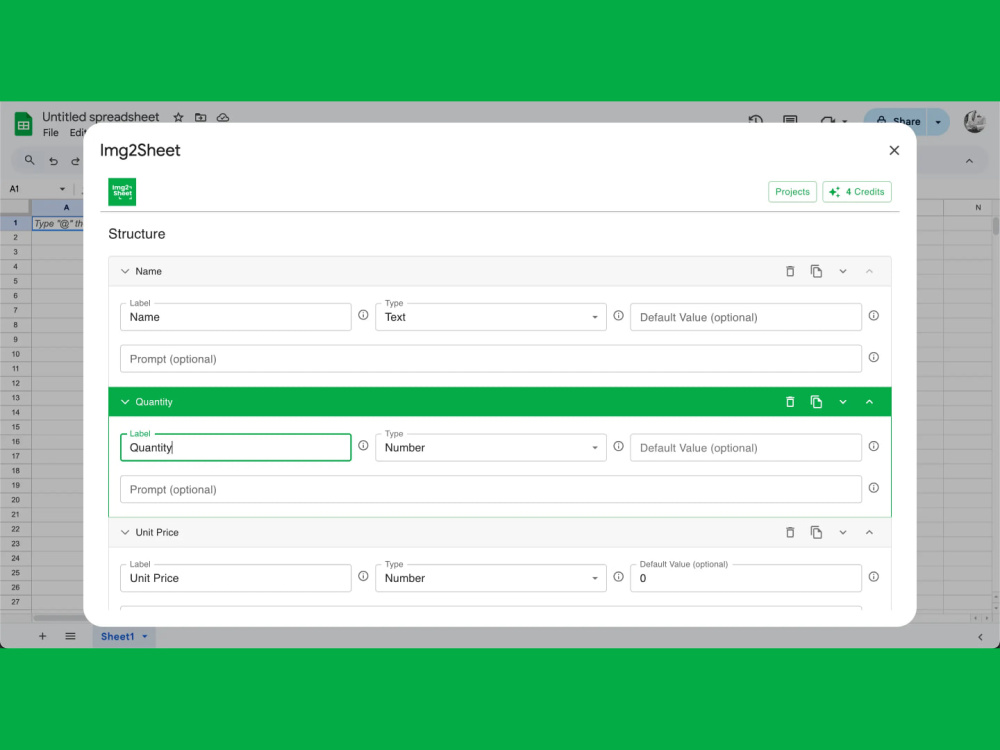Screen dimensions: 1000x750
Task: Click the Untitled spreadsheet title
Action: pyautogui.click(x=100, y=117)
